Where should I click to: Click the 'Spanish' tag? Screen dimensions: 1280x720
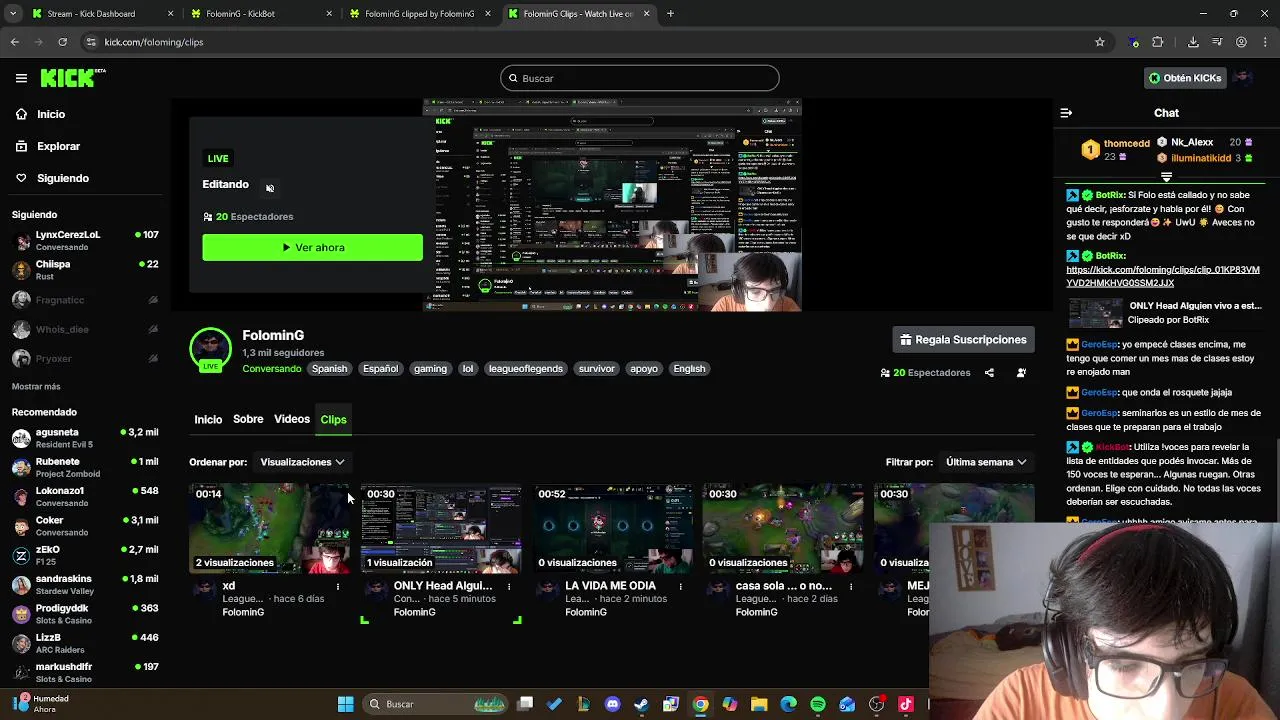[329, 369]
